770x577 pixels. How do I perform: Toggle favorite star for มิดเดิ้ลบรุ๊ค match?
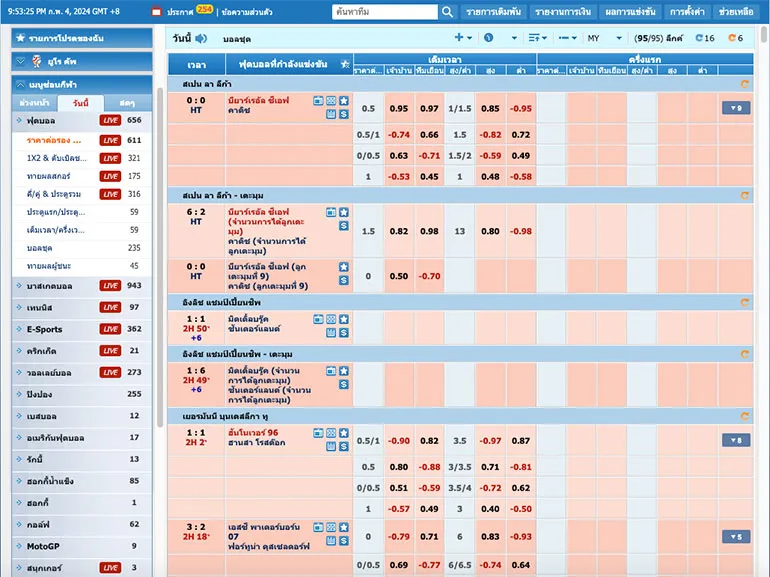[344, 318]
